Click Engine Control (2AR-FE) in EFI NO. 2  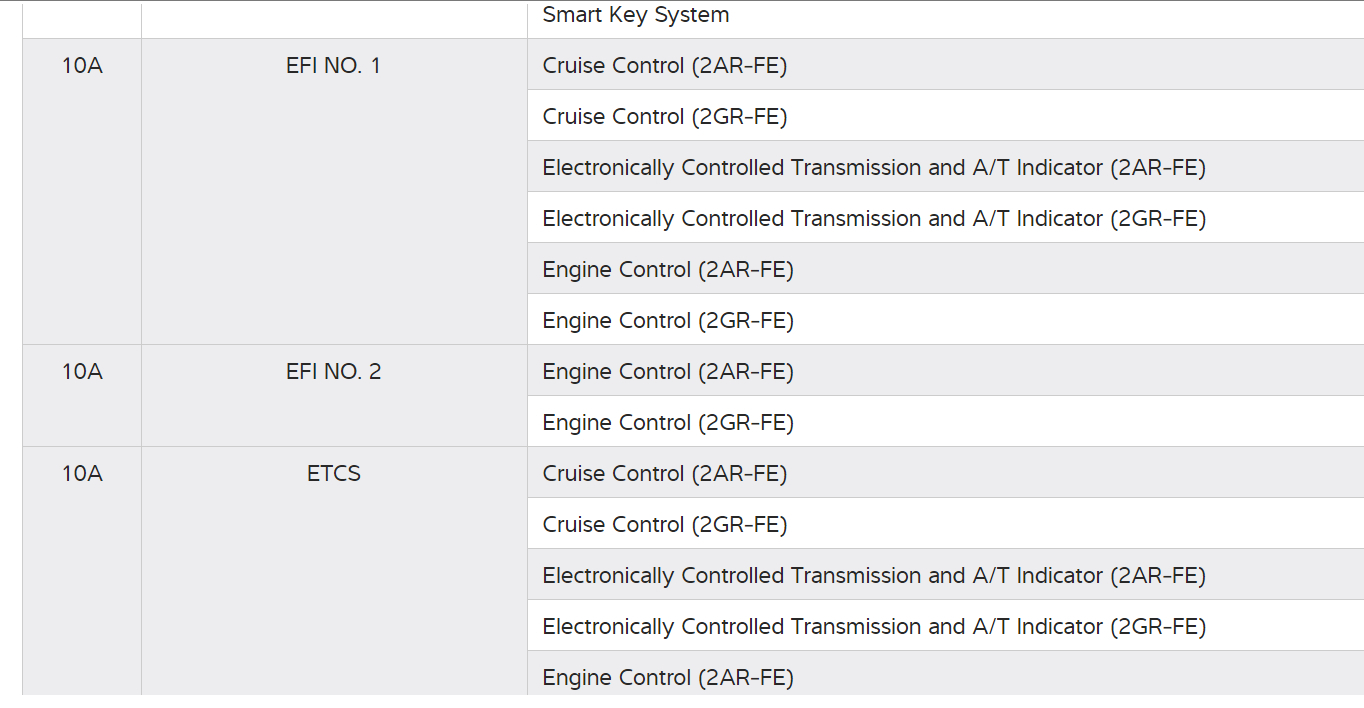point(668,372)
